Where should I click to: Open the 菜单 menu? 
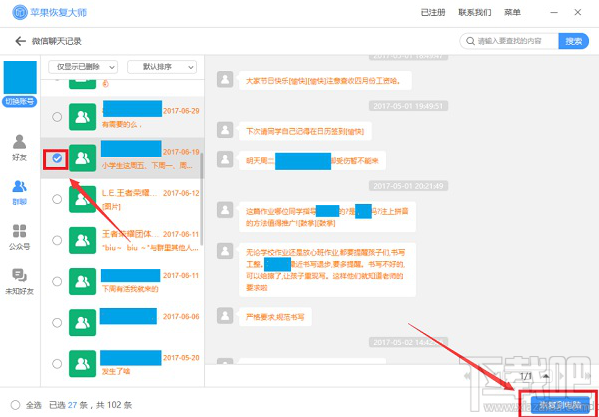click(512, 13)
